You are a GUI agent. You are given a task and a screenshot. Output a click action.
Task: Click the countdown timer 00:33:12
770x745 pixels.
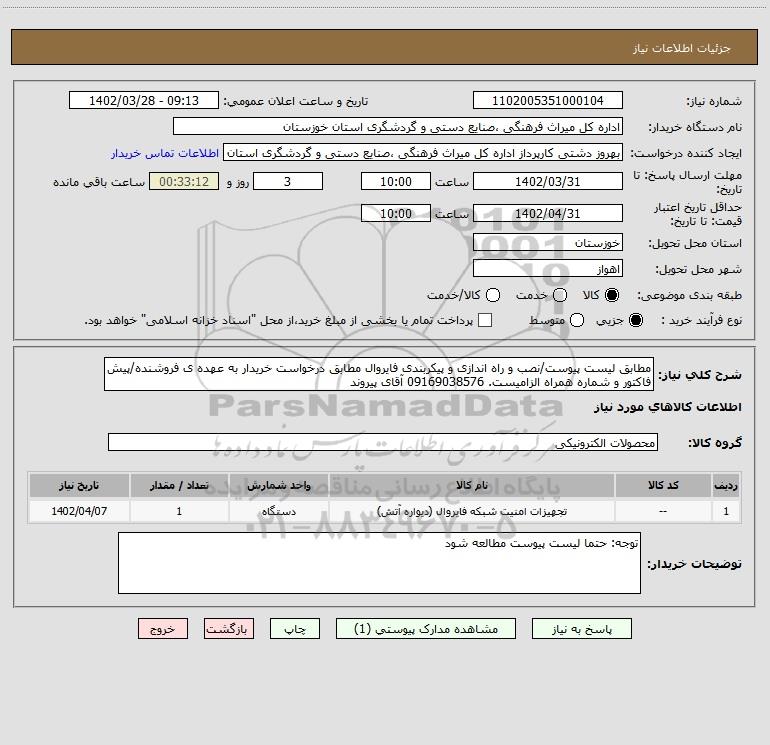point(184,181)
